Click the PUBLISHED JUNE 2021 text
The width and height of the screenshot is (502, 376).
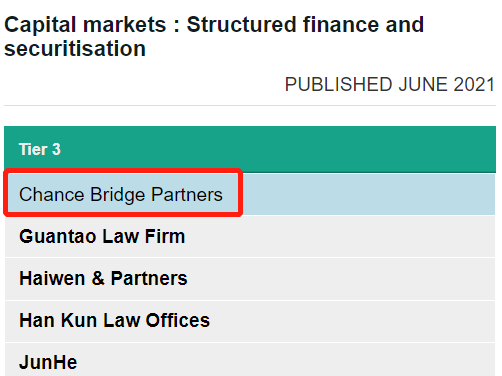pos(390,84)
